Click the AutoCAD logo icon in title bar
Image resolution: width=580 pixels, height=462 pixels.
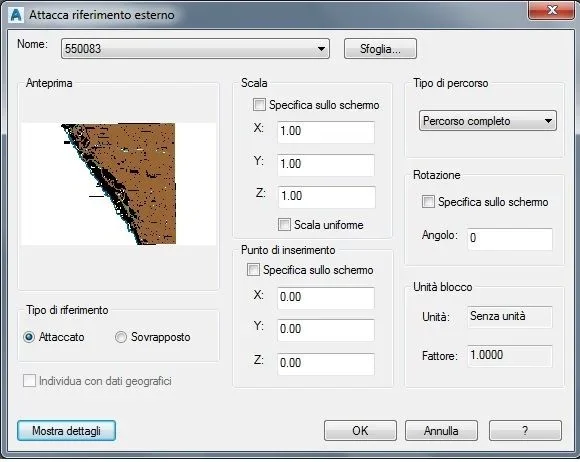(16, 15)
